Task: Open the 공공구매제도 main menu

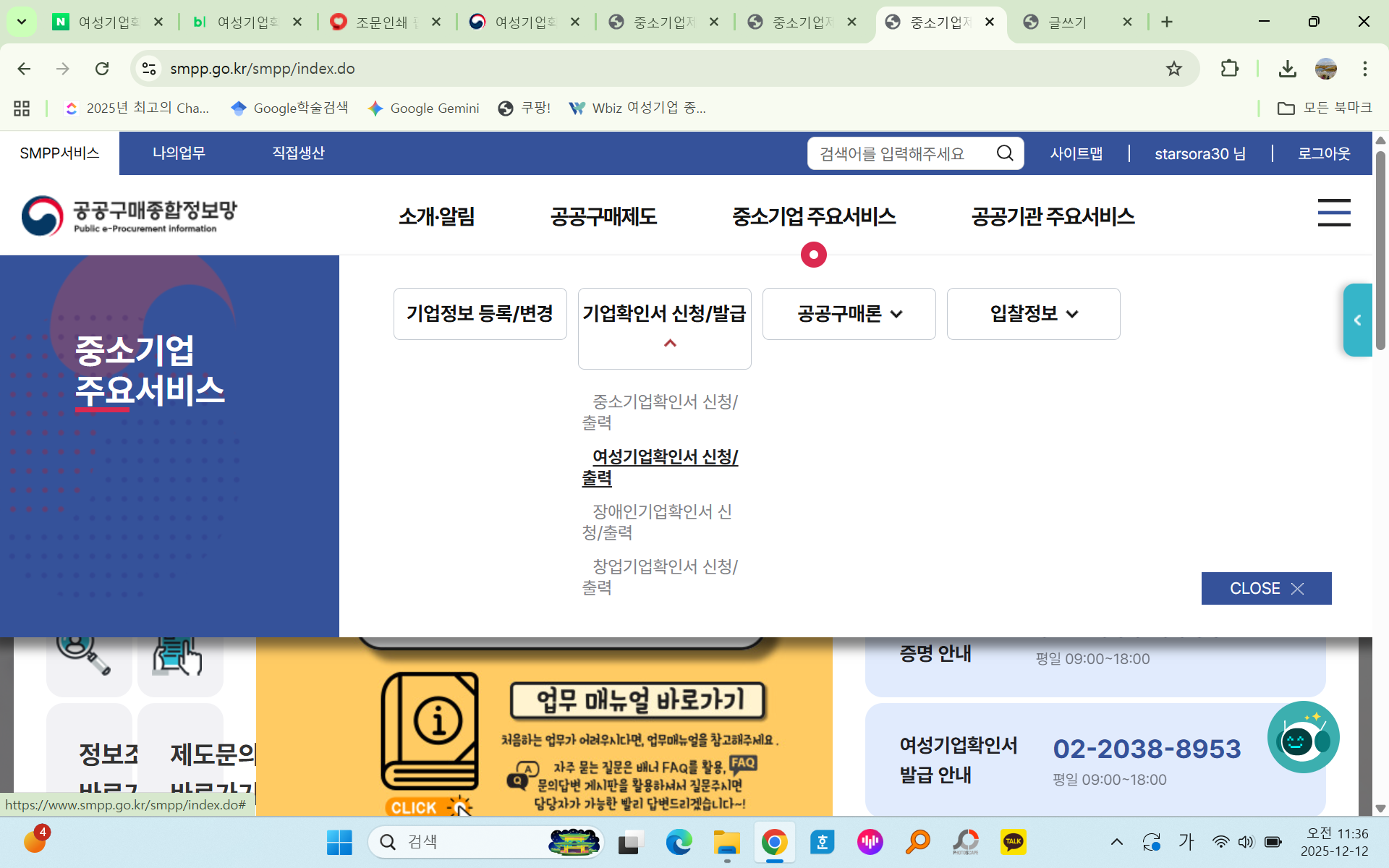Action: pos(603,216)
